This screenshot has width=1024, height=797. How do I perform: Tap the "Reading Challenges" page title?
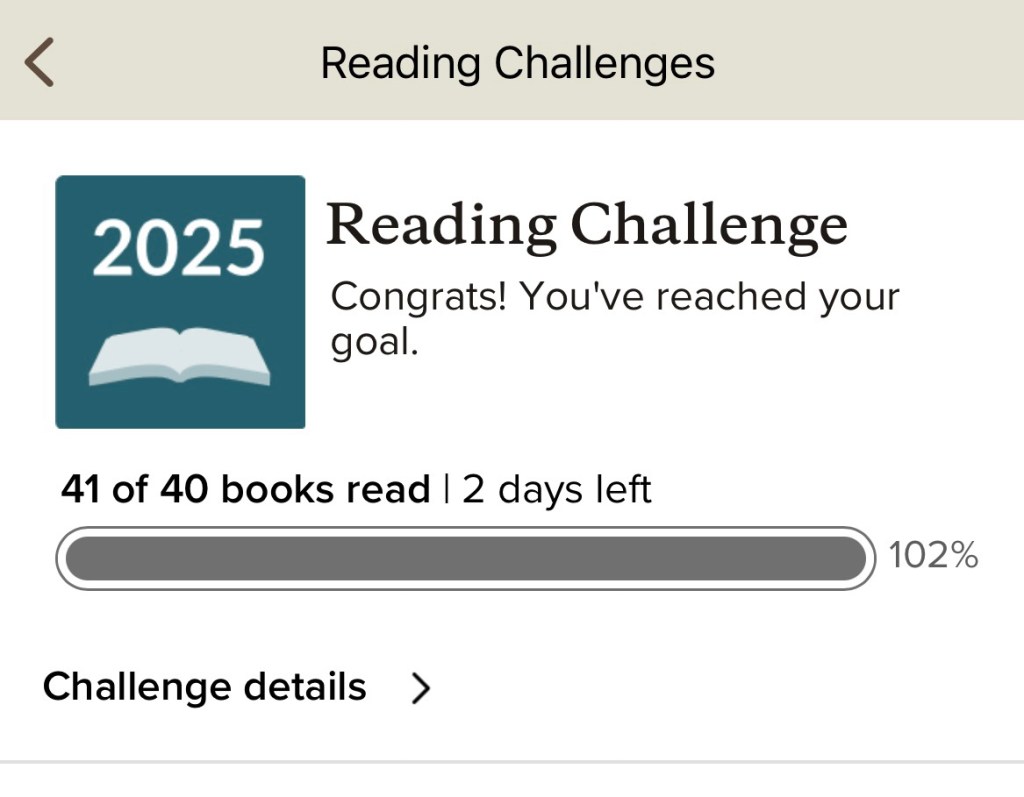tap(517, 63)
